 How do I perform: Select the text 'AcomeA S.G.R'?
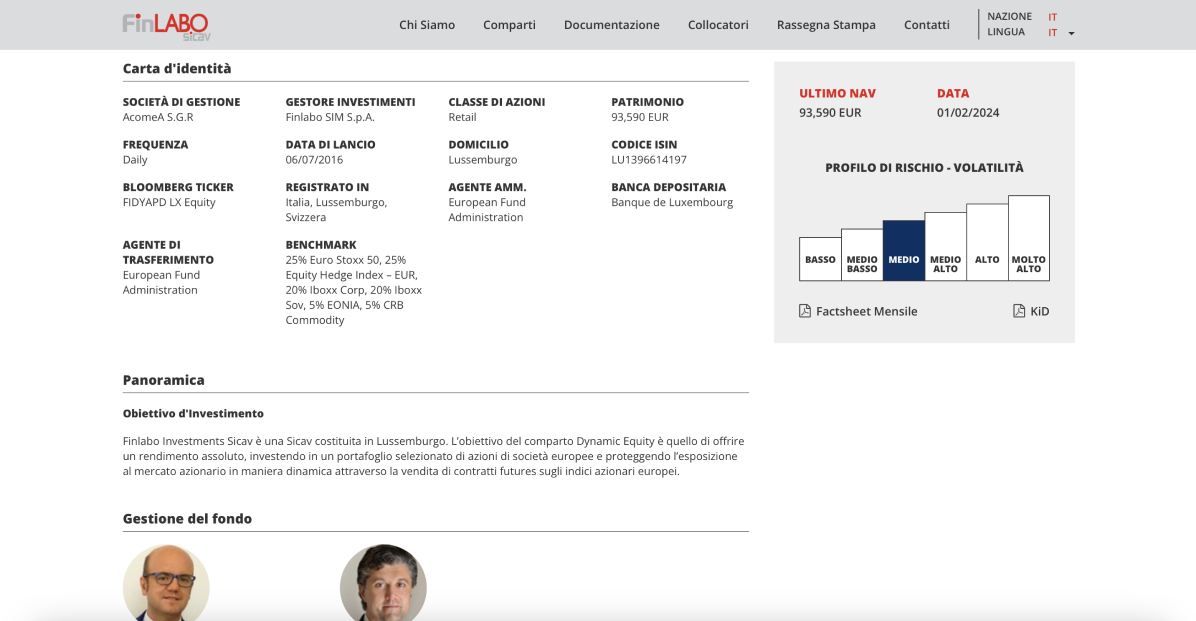[158, 117]
